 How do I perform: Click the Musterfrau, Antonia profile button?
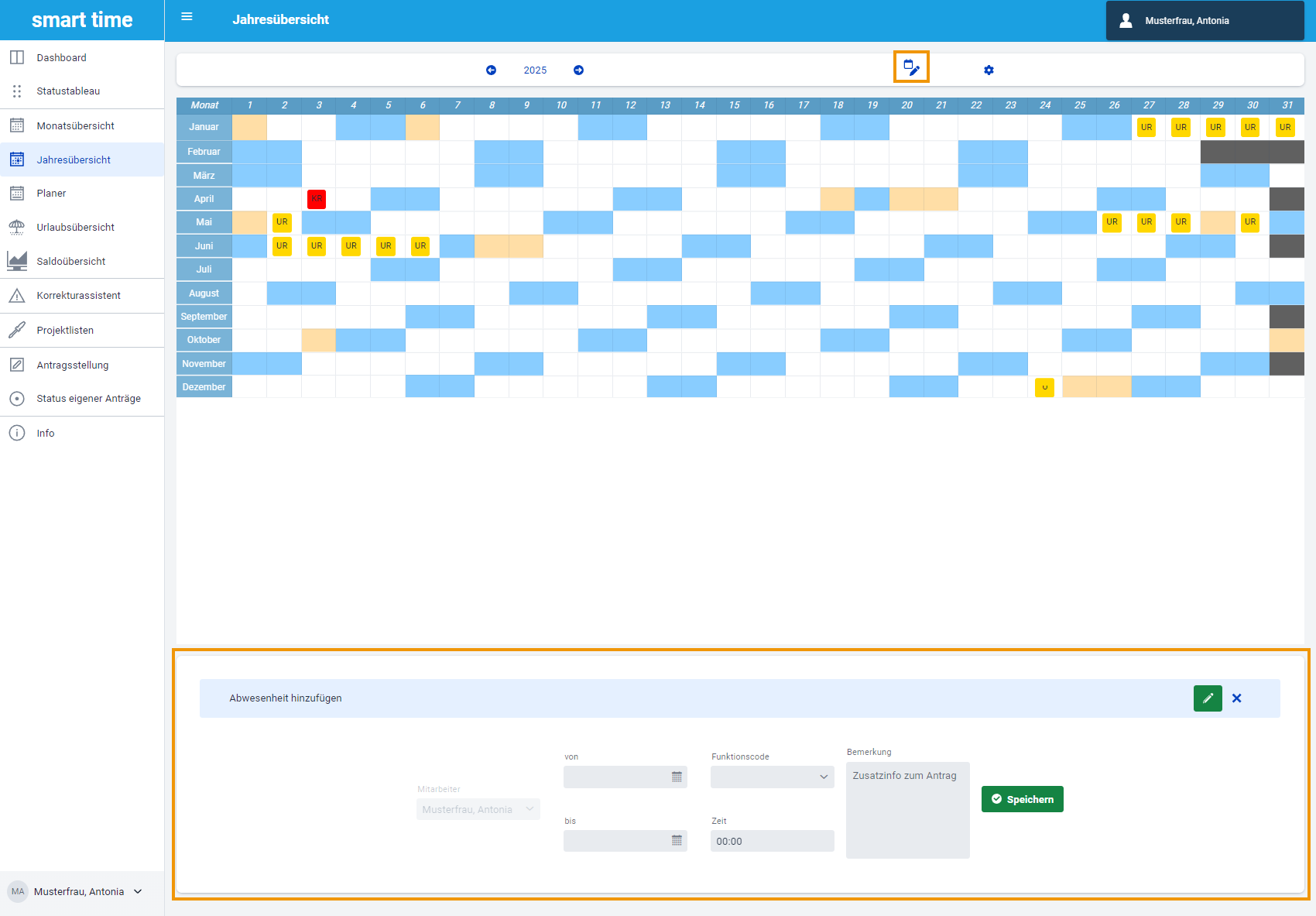tap(1204, 21)
